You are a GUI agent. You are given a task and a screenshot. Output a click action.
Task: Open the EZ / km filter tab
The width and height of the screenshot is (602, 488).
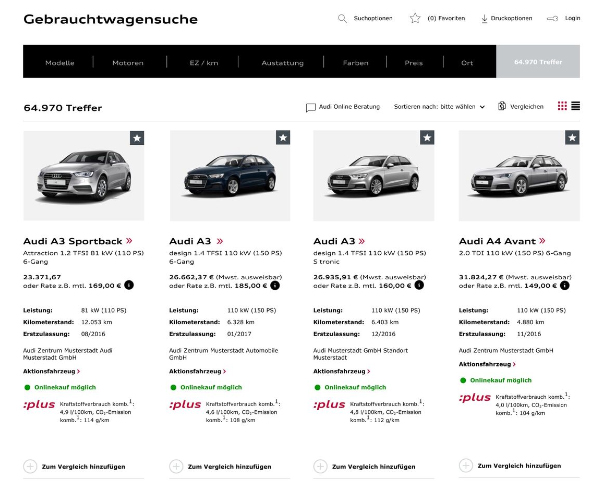pos(204,63)
